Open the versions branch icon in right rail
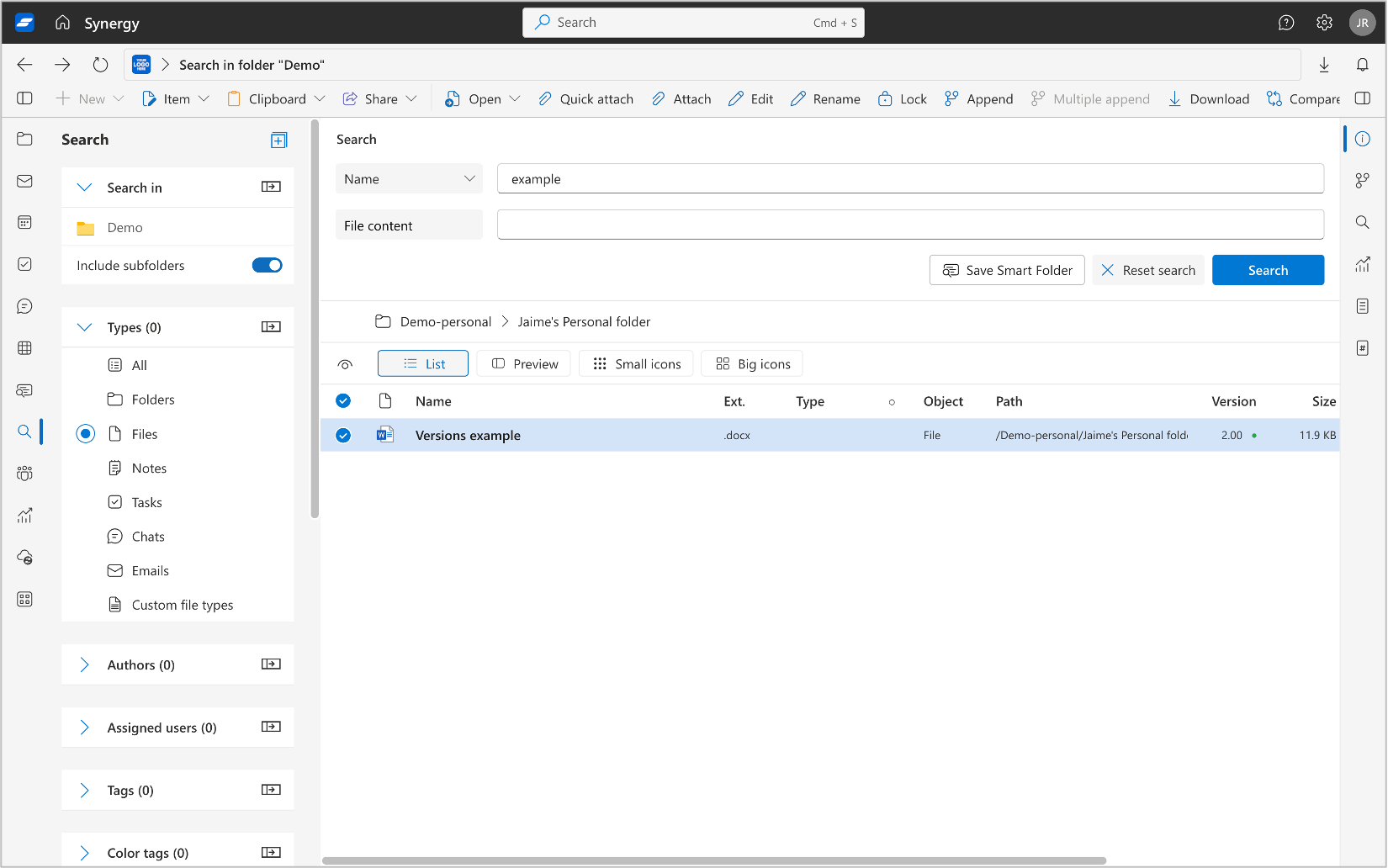The width and height of the screenshot is (1388, 868). point(1362,181)
